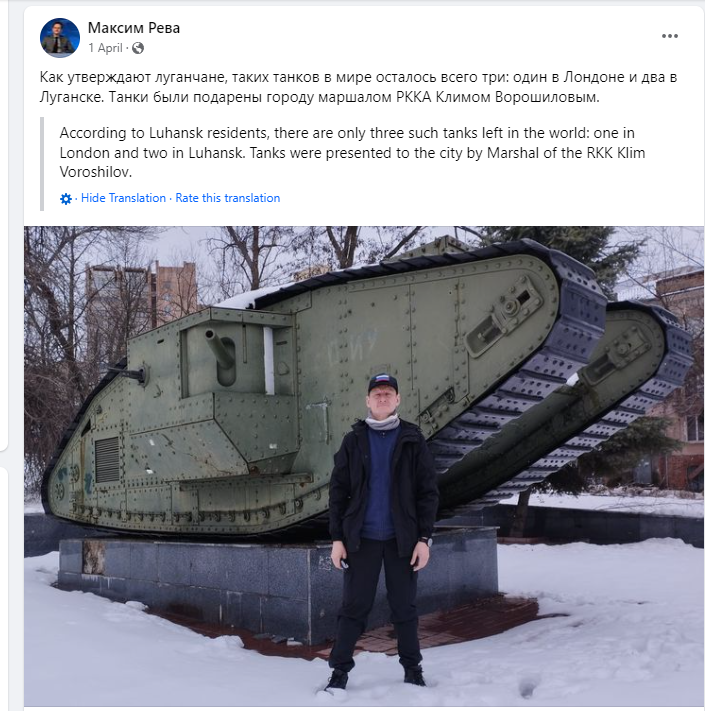Screen dimensions: 705x711
Task: Click Rate this translation link
Action: click(x=228, y=198)
